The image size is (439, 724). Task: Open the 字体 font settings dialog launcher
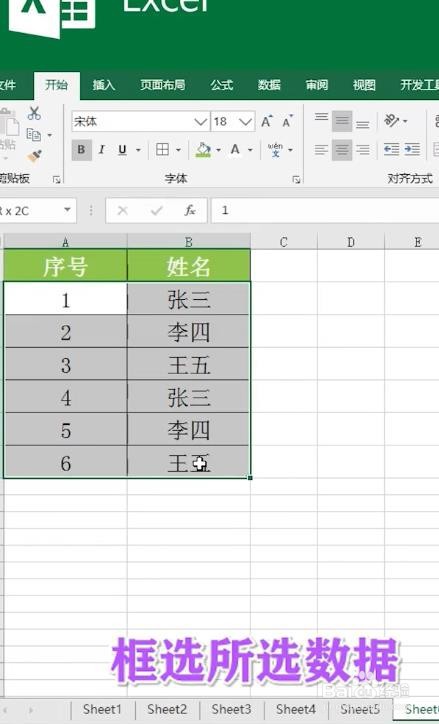pyautogui.click(x=296, y=180)
